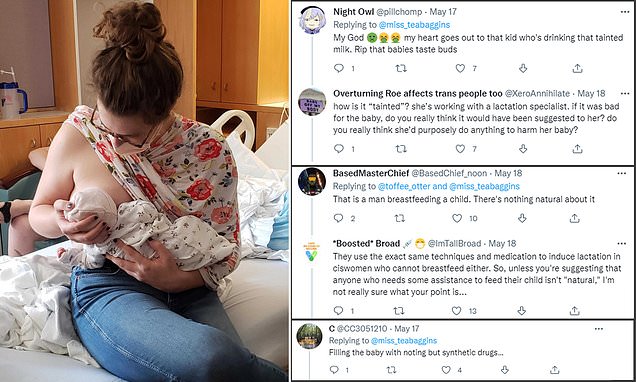This screenshot has height=382, width=636.
Task: Toggle like on BasedMasterChief's tweet
Action: point(457,218)
